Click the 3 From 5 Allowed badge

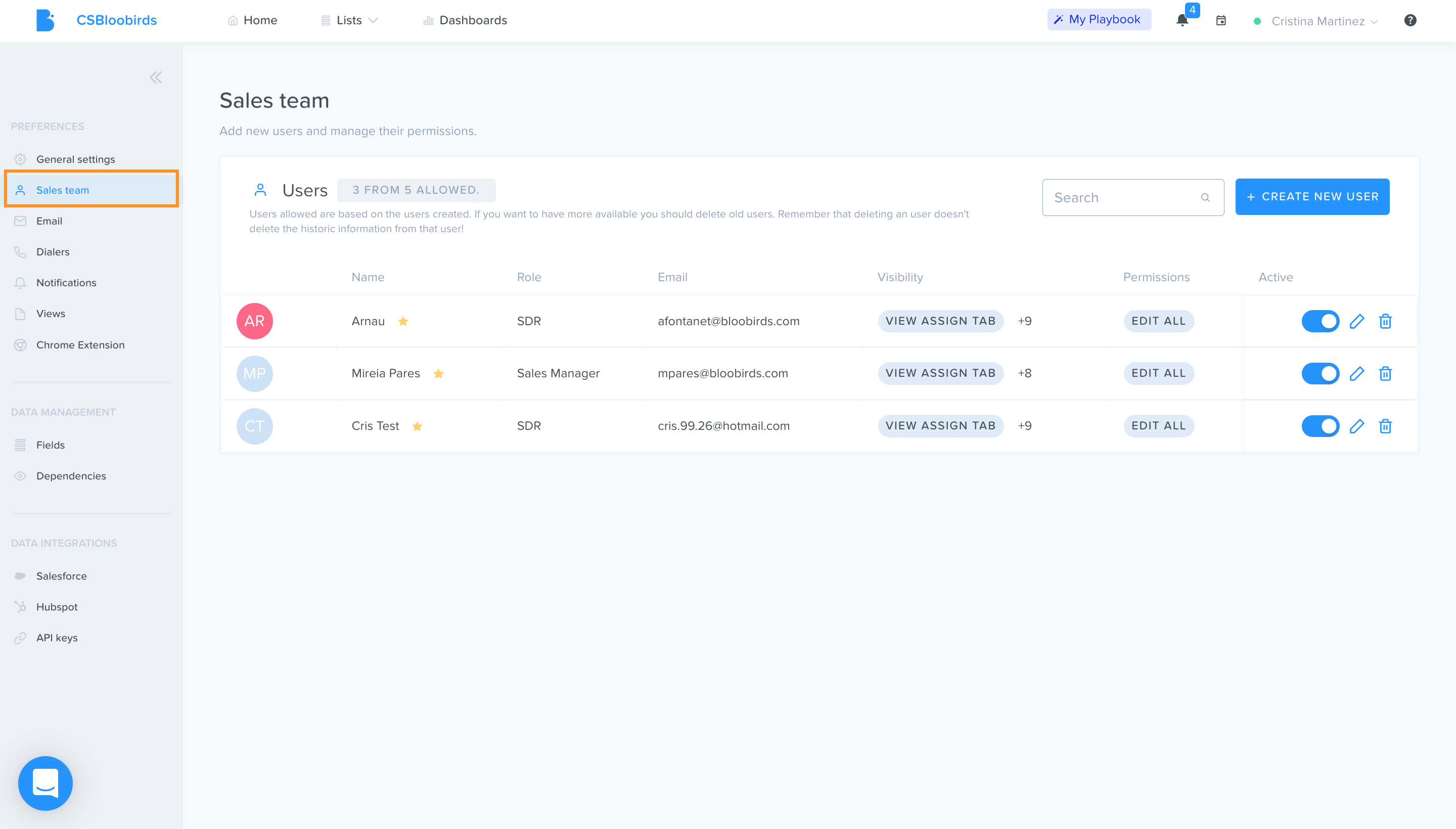point(416,190)
